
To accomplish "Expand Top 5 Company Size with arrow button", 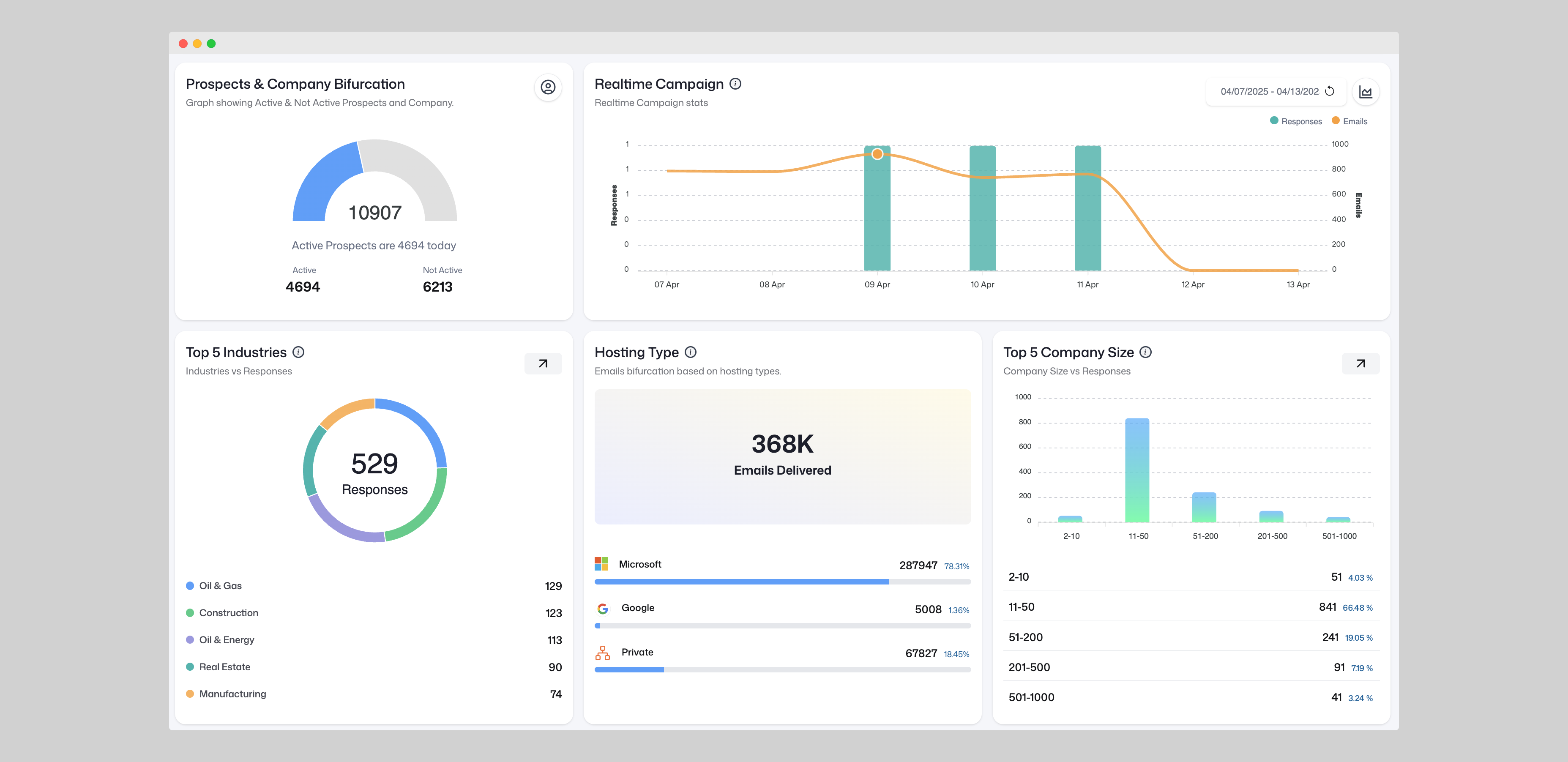I will click(x=1360, y=364).
